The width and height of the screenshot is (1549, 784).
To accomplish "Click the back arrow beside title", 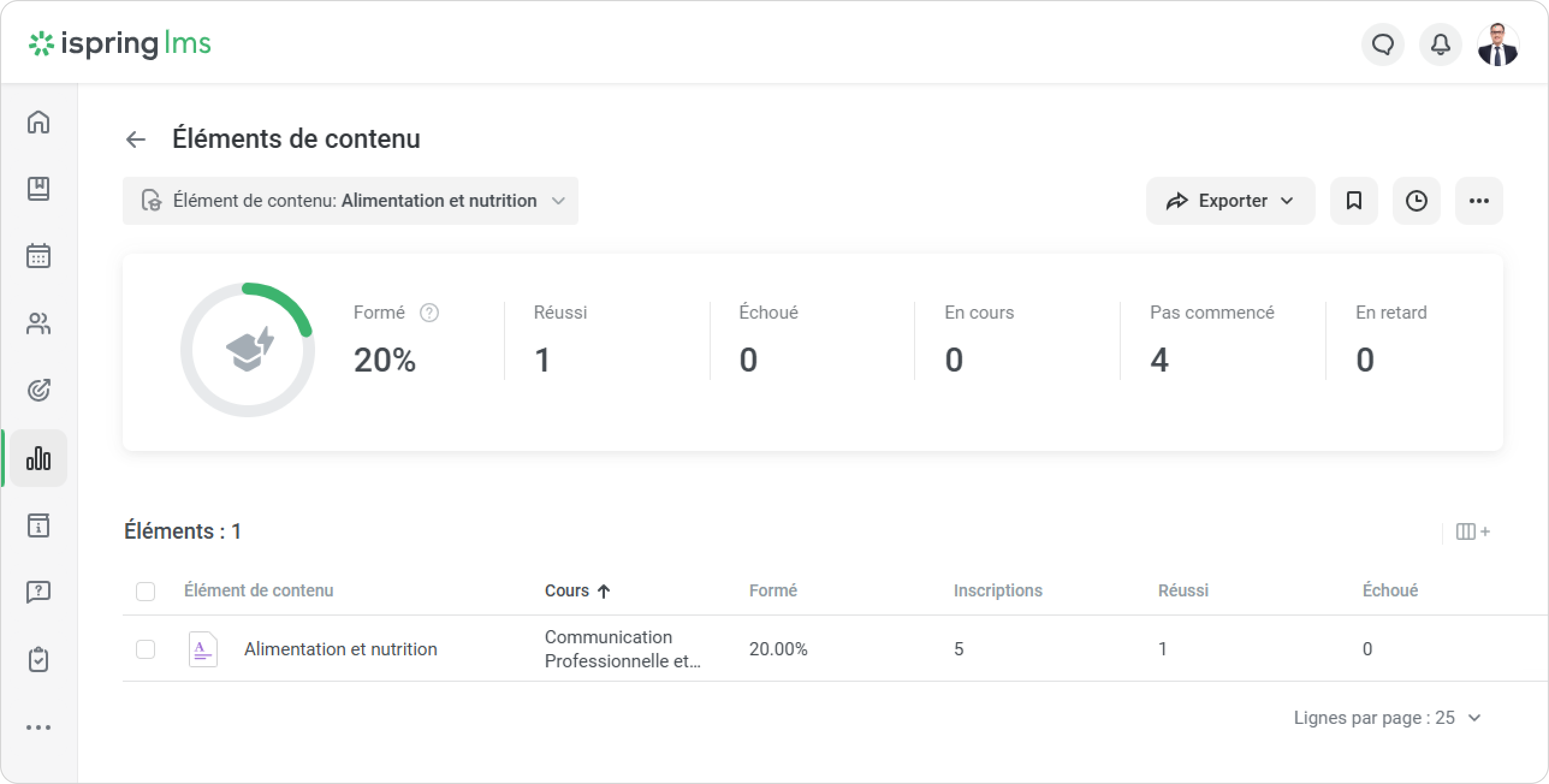I will 136,139.
